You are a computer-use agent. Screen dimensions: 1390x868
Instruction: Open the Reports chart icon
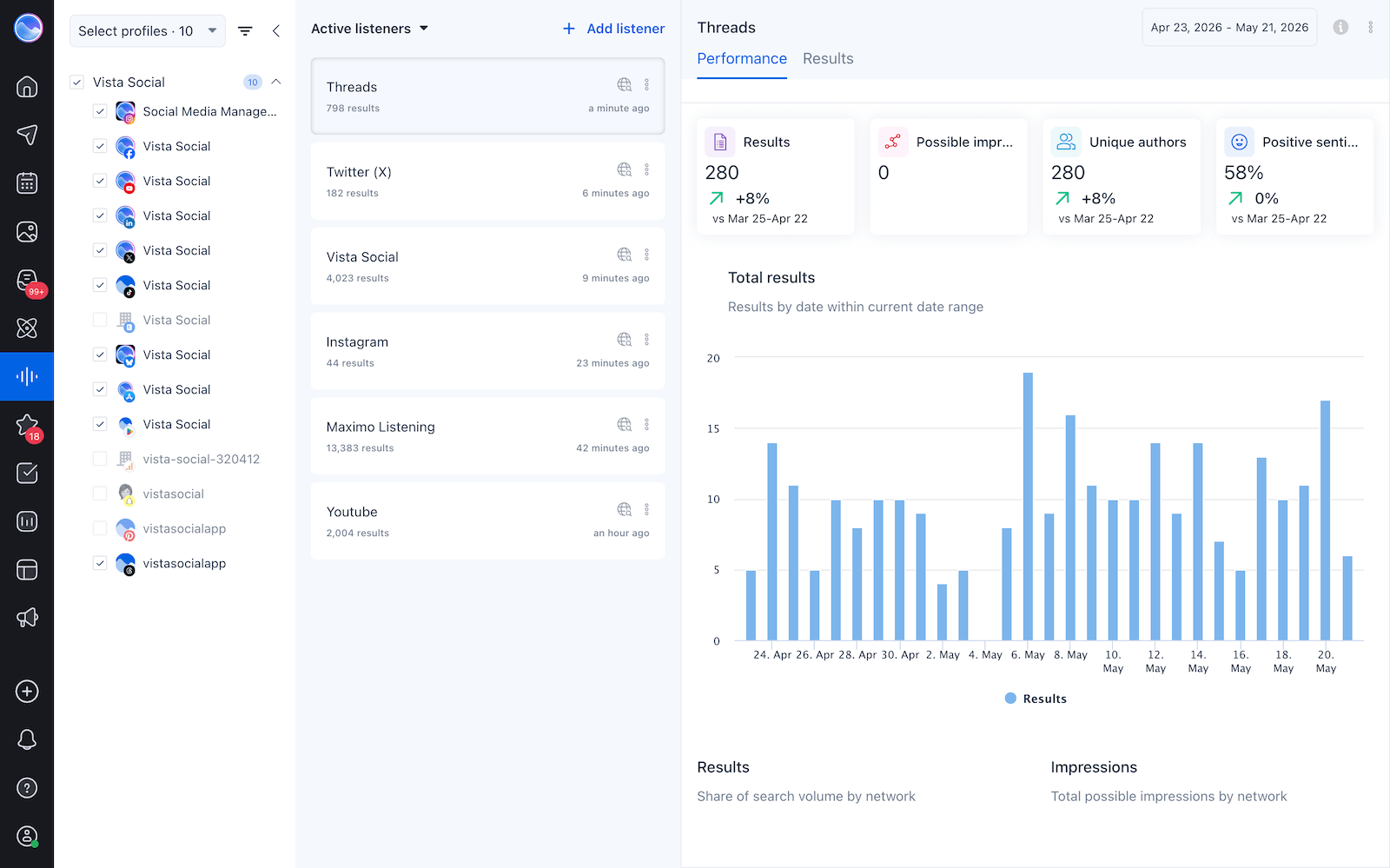[x=27, y=521]
